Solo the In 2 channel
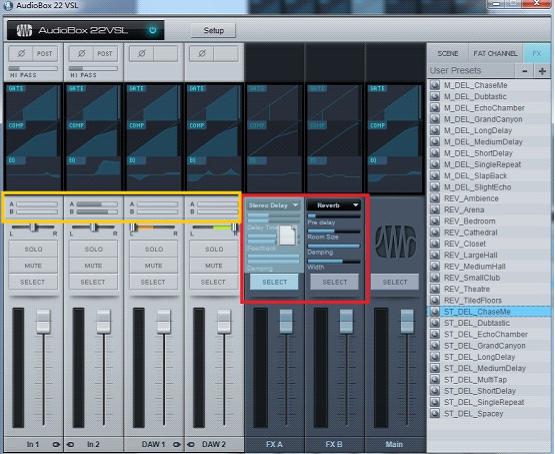The width and height of the screenshot is (555, 454). [93, 249]
